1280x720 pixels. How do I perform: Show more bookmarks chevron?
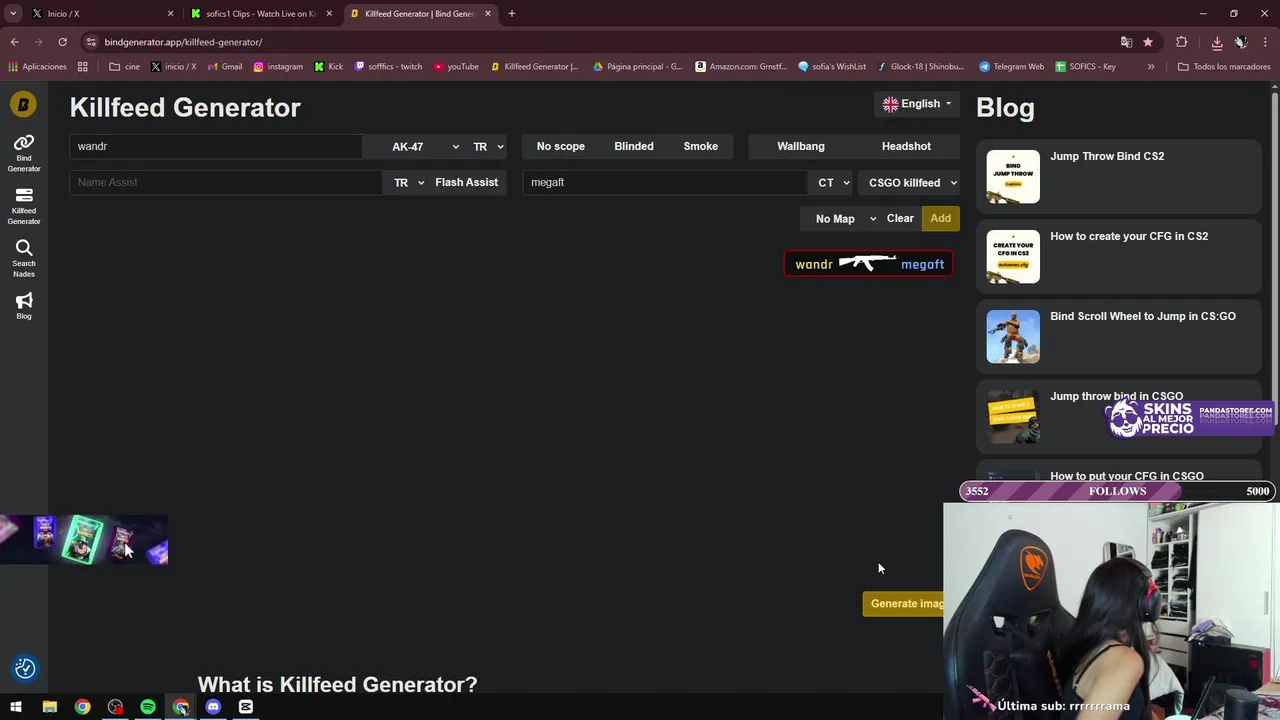pos(1151,67)
